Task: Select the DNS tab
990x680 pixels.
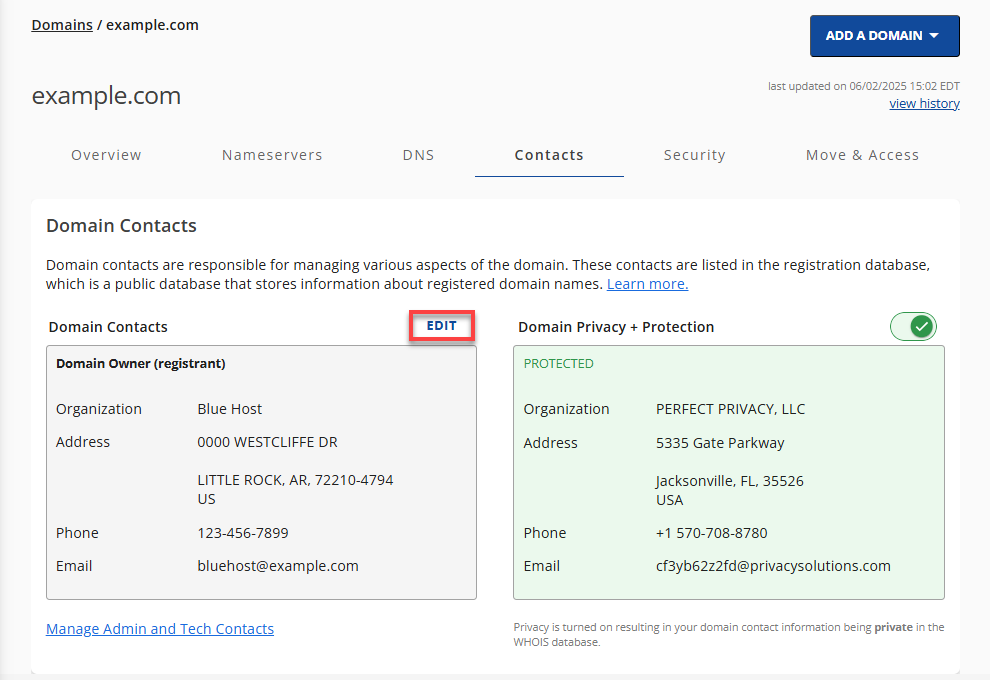Action: [418, 155]
